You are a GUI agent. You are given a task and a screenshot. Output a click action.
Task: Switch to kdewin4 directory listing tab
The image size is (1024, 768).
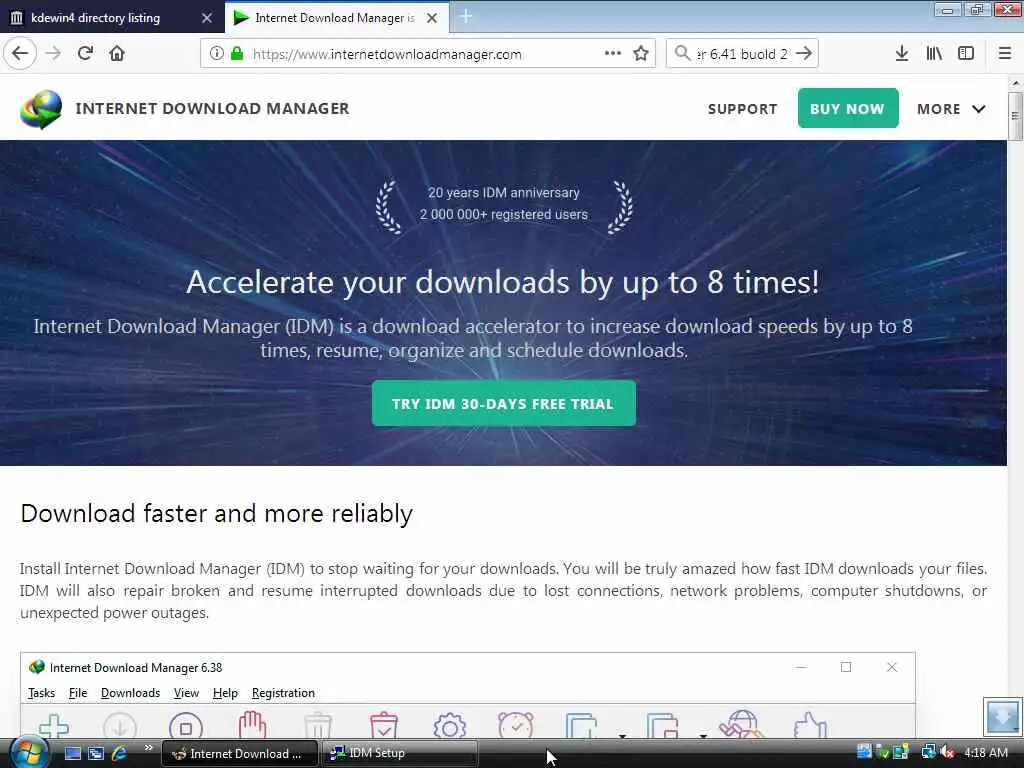pyautogui.click(x=111, y=18)
